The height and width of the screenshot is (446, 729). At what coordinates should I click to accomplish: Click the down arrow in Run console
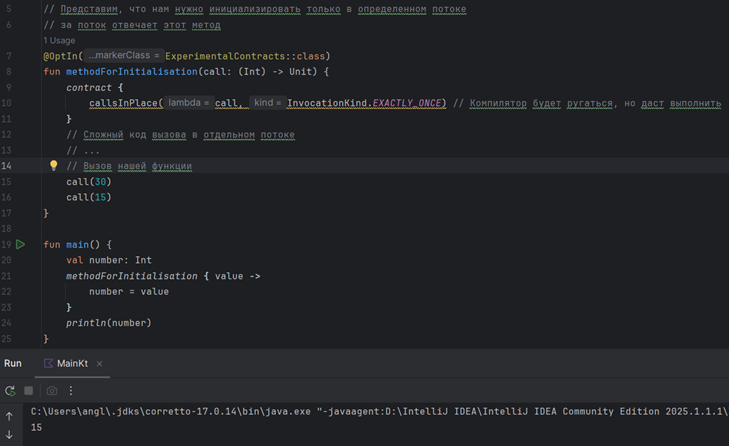(x=10, y=435)
